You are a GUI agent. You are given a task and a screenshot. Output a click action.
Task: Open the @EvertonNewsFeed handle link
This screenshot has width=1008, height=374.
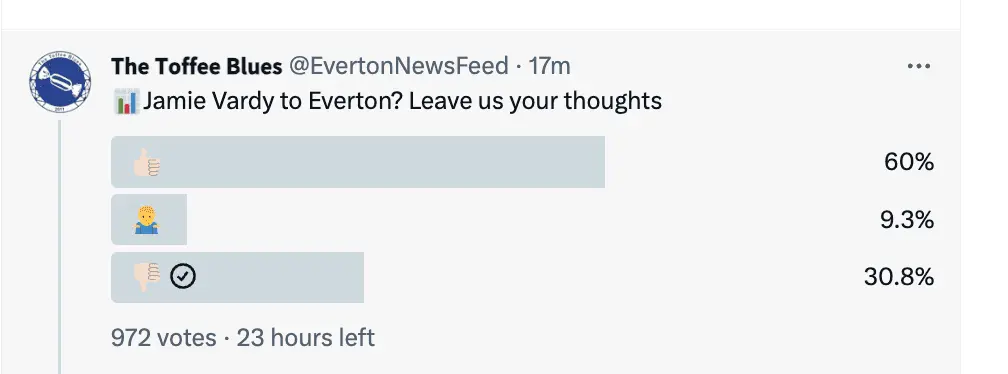399,66
